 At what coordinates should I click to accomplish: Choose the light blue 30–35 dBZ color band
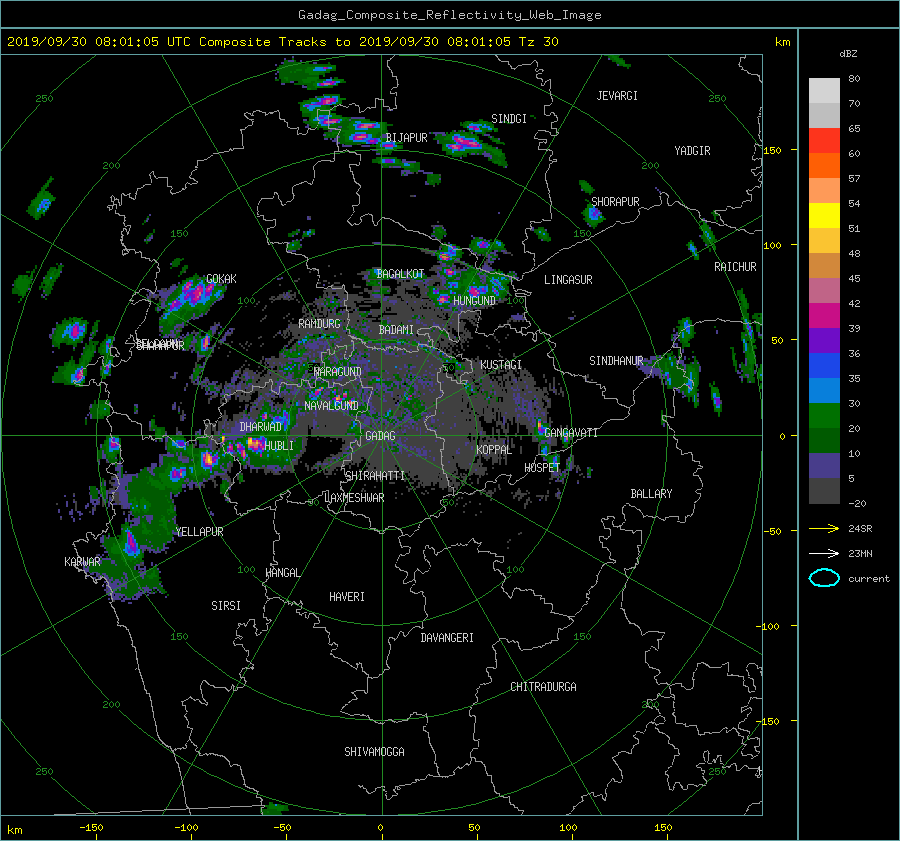824,391
